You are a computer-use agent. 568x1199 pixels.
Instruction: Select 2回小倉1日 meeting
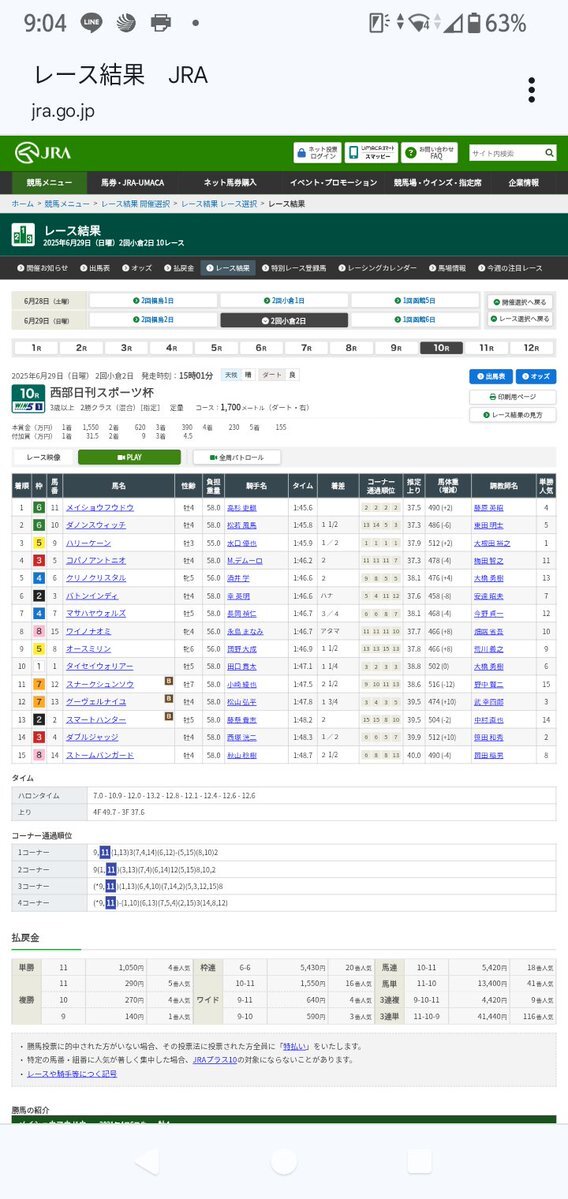[284, 301]
